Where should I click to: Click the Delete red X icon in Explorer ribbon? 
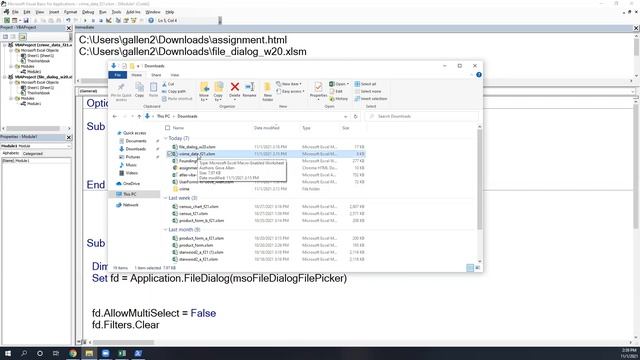point(235,87)
